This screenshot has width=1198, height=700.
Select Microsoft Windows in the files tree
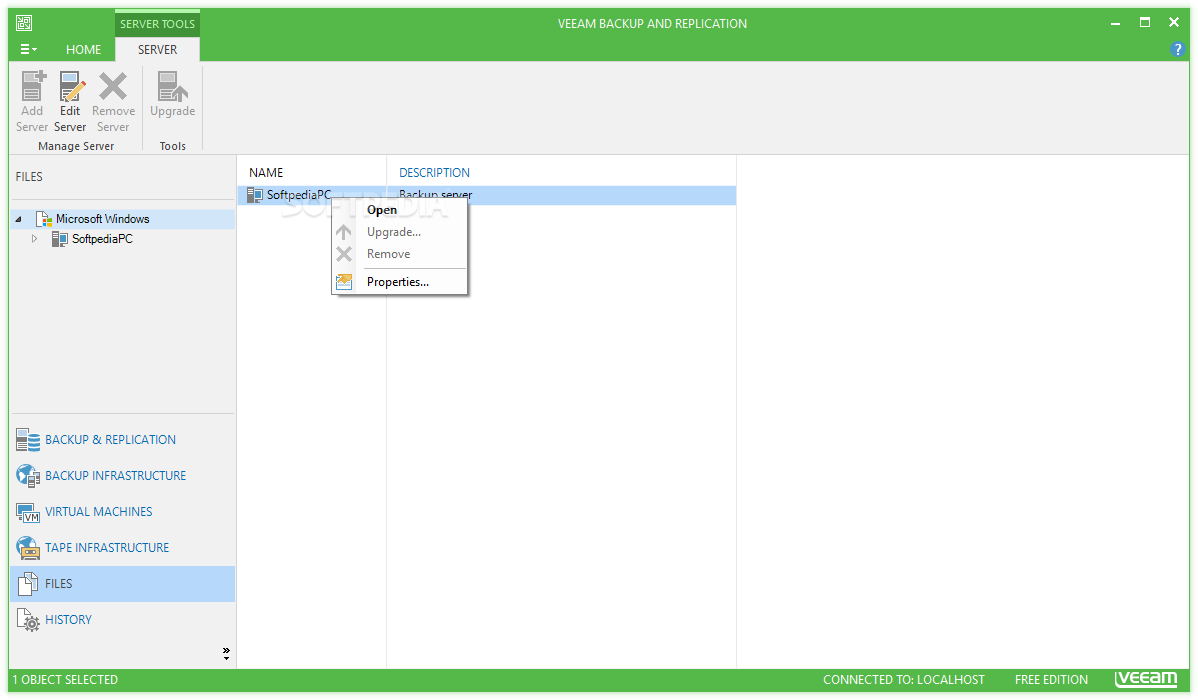(x=102, y=219)
